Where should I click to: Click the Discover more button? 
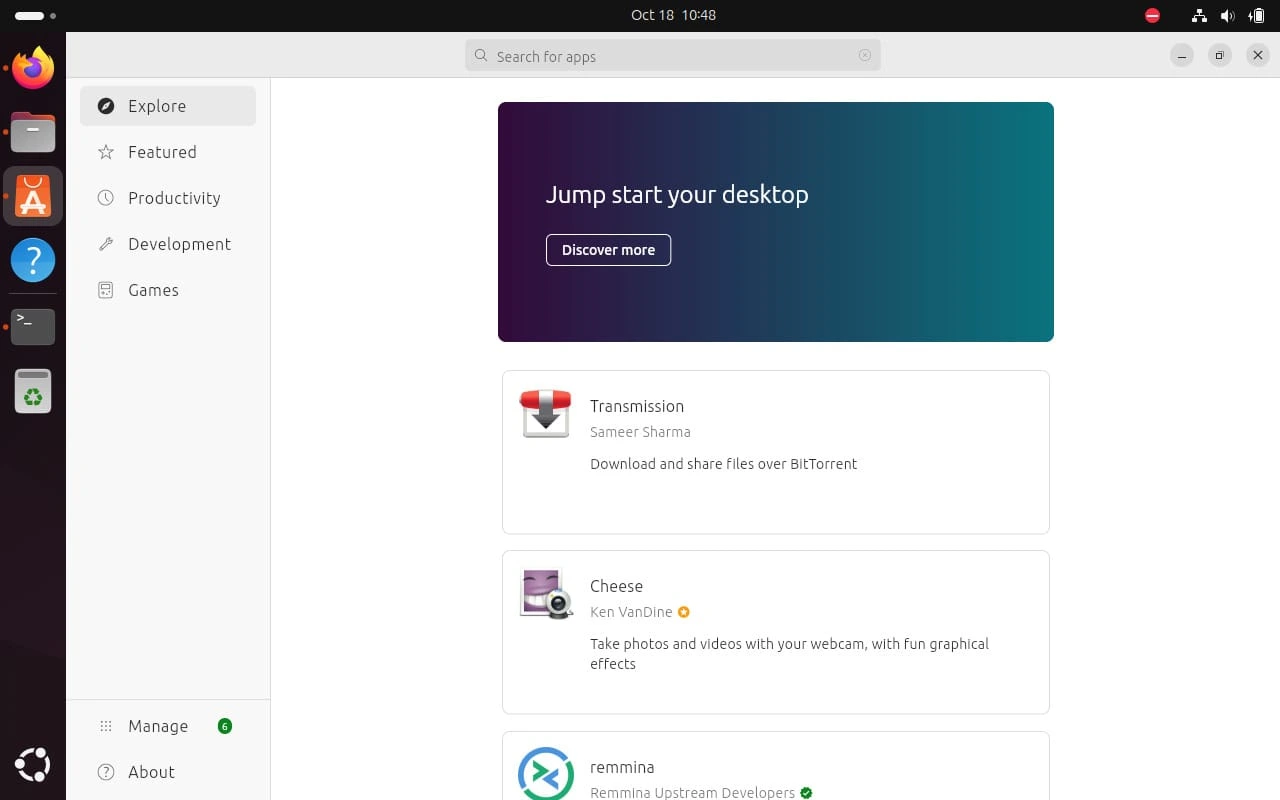(x=608, y=250)
